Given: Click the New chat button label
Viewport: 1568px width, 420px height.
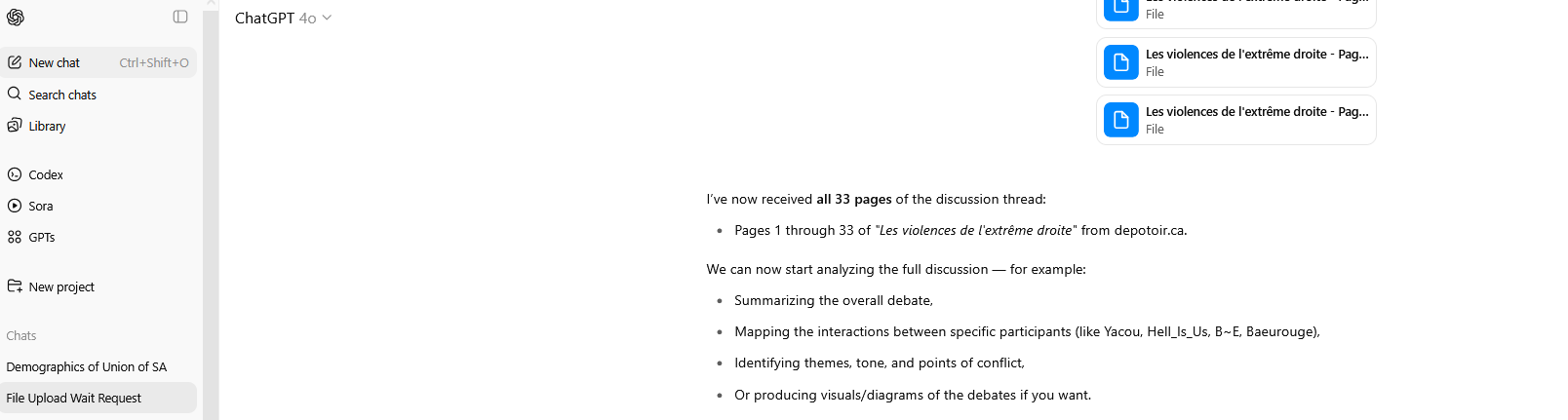Looking at the screenshot, I should [55, 62].
